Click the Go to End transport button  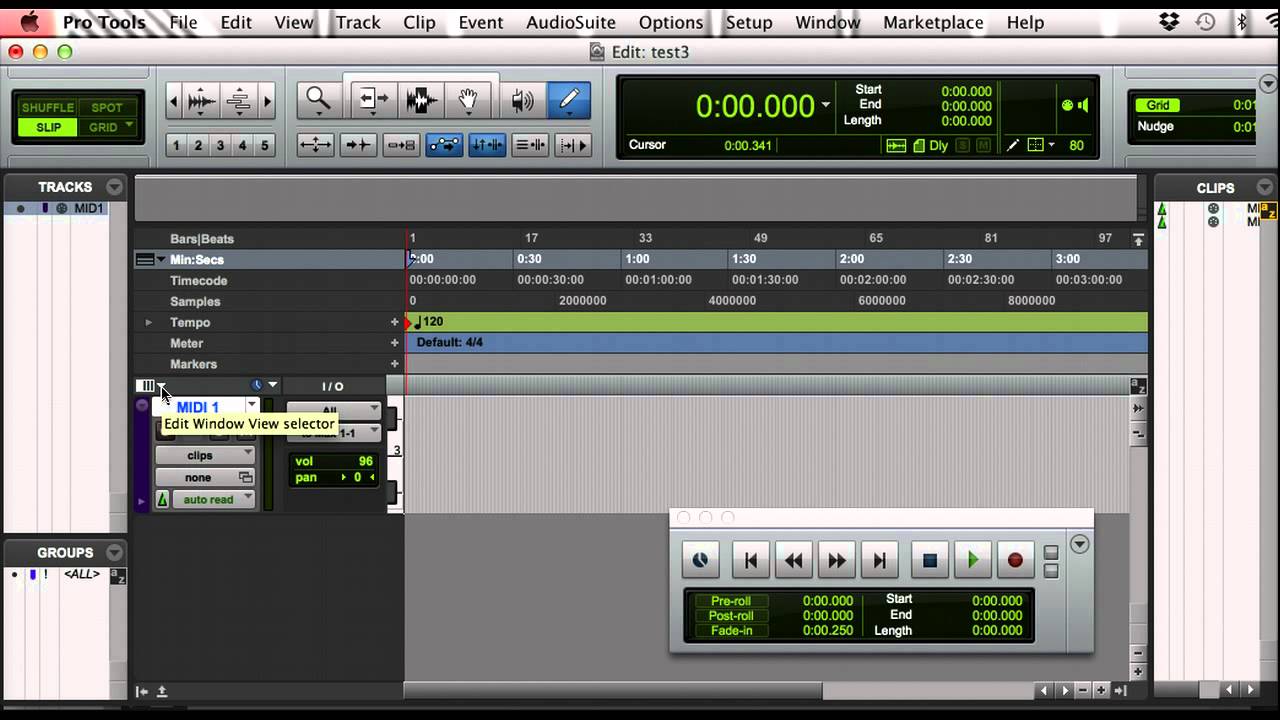point(880,560)
